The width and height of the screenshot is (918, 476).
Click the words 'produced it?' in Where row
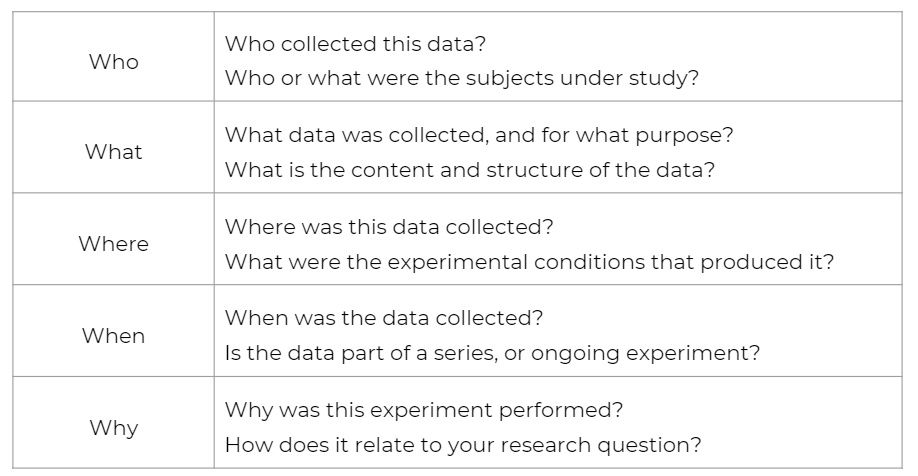(x=767, y=262)
